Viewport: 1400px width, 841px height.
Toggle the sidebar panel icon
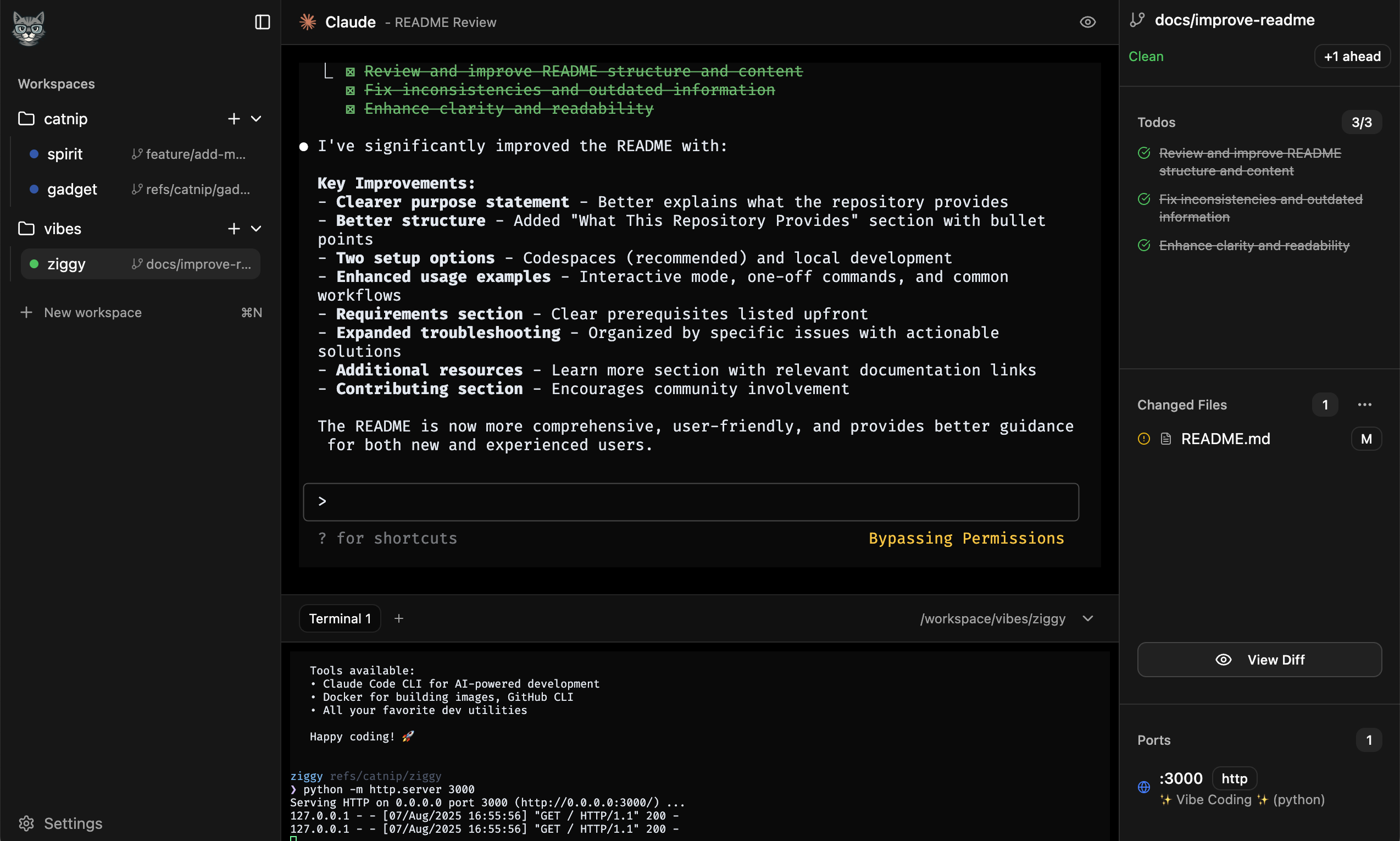(262, 22)
